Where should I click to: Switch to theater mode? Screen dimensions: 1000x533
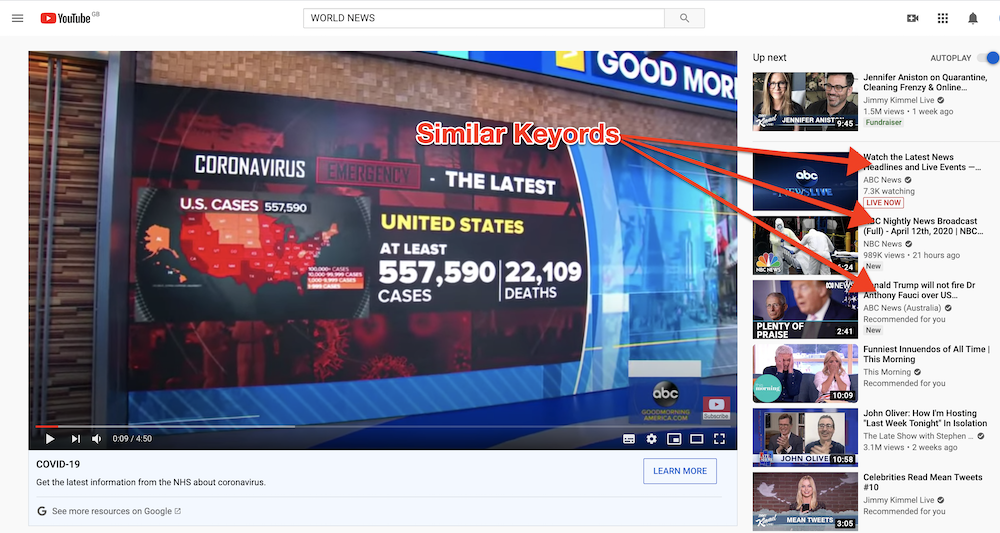point(697,439)
